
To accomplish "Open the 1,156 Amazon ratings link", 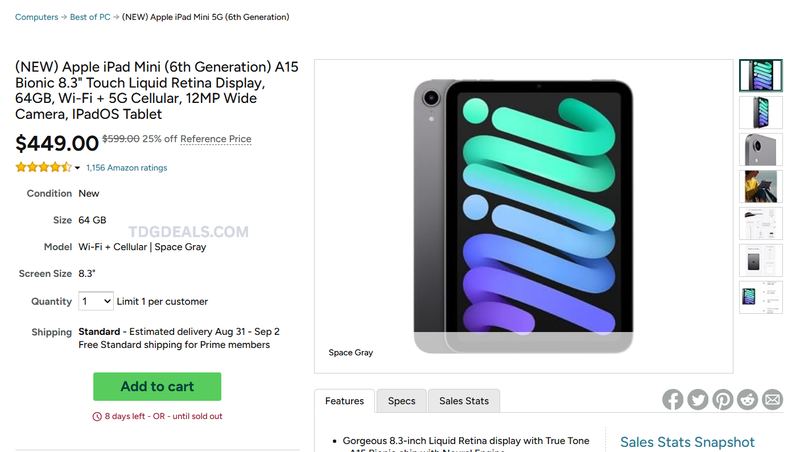I will point(127,167).
